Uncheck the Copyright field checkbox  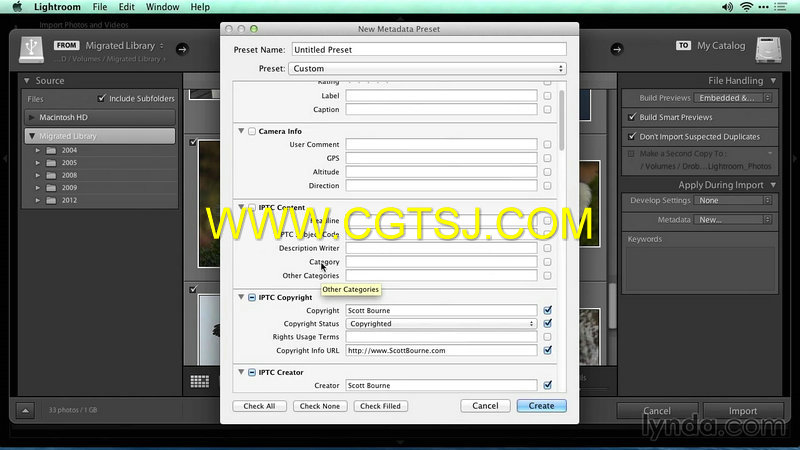coord(547,310)
